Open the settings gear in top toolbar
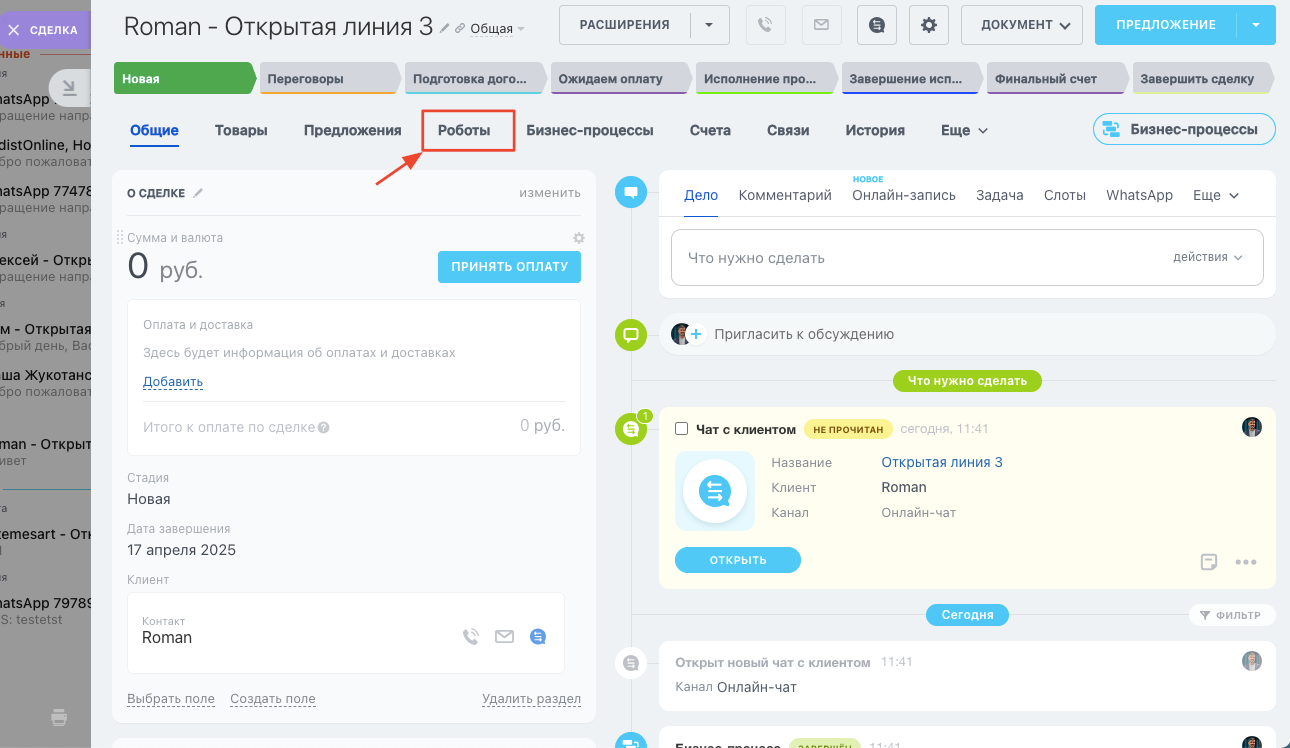The width and height of the screenshot is (1290, 748). click(x=929, y=25)
